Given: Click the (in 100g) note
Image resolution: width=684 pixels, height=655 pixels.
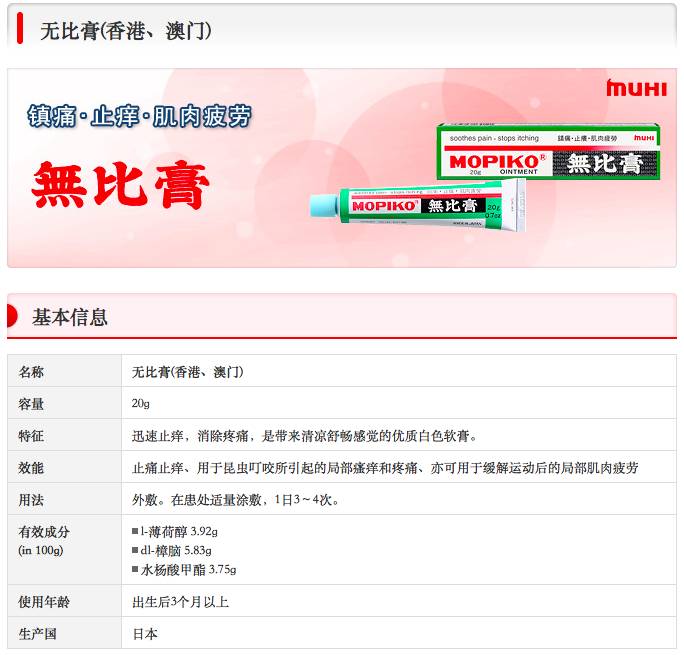Looking at the screenshot, I should click(x=41, y=550).
